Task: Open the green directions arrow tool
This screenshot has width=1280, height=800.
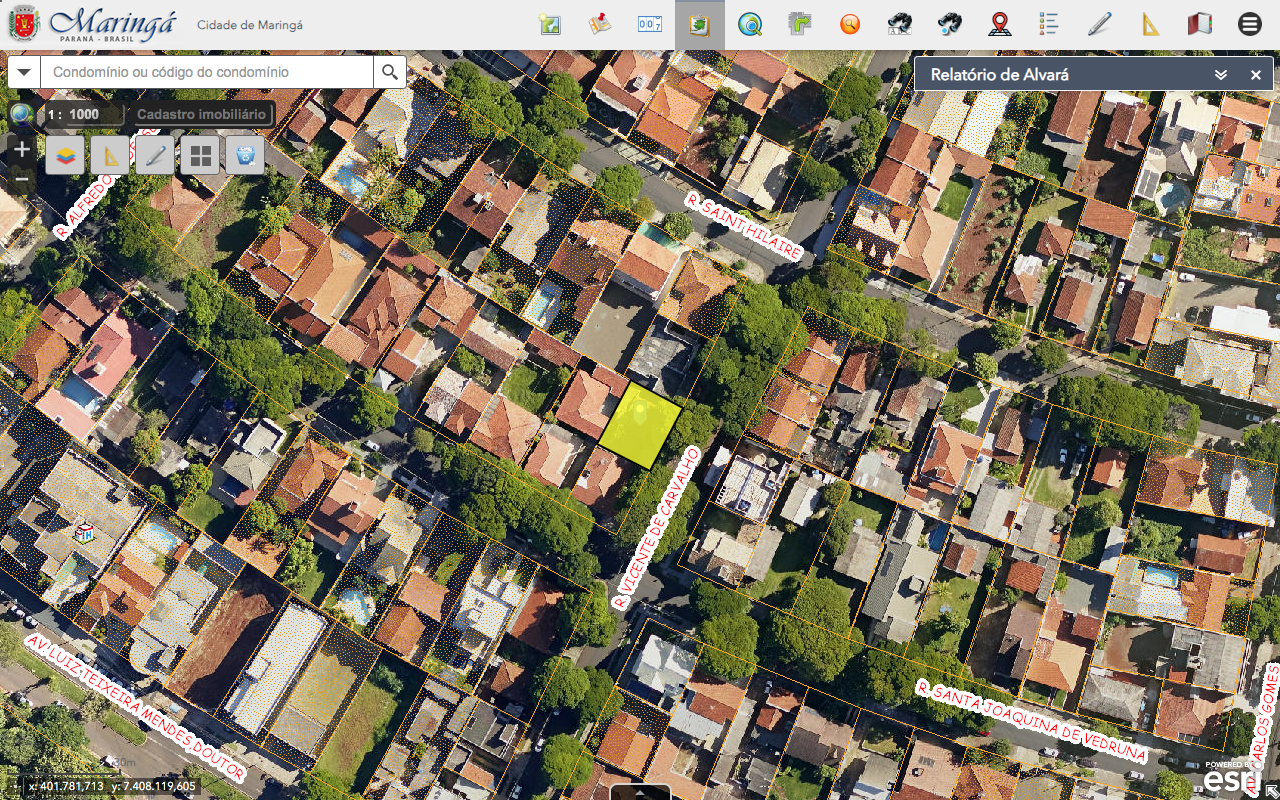Action: coord(800,24)
